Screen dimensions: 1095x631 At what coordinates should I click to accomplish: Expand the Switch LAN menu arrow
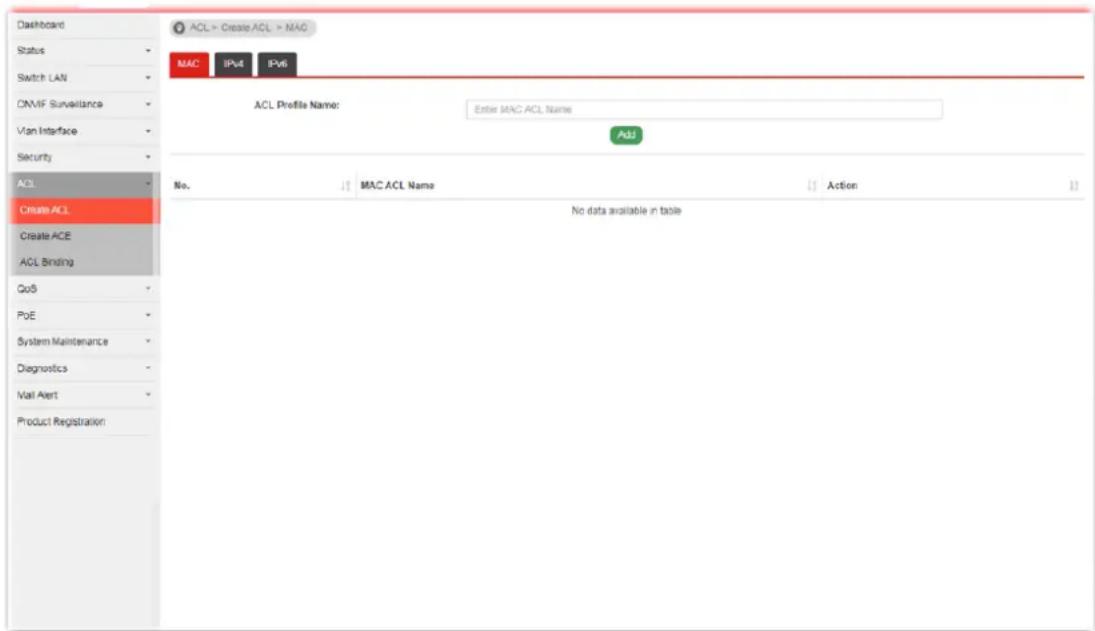click(x=148, y=77)
